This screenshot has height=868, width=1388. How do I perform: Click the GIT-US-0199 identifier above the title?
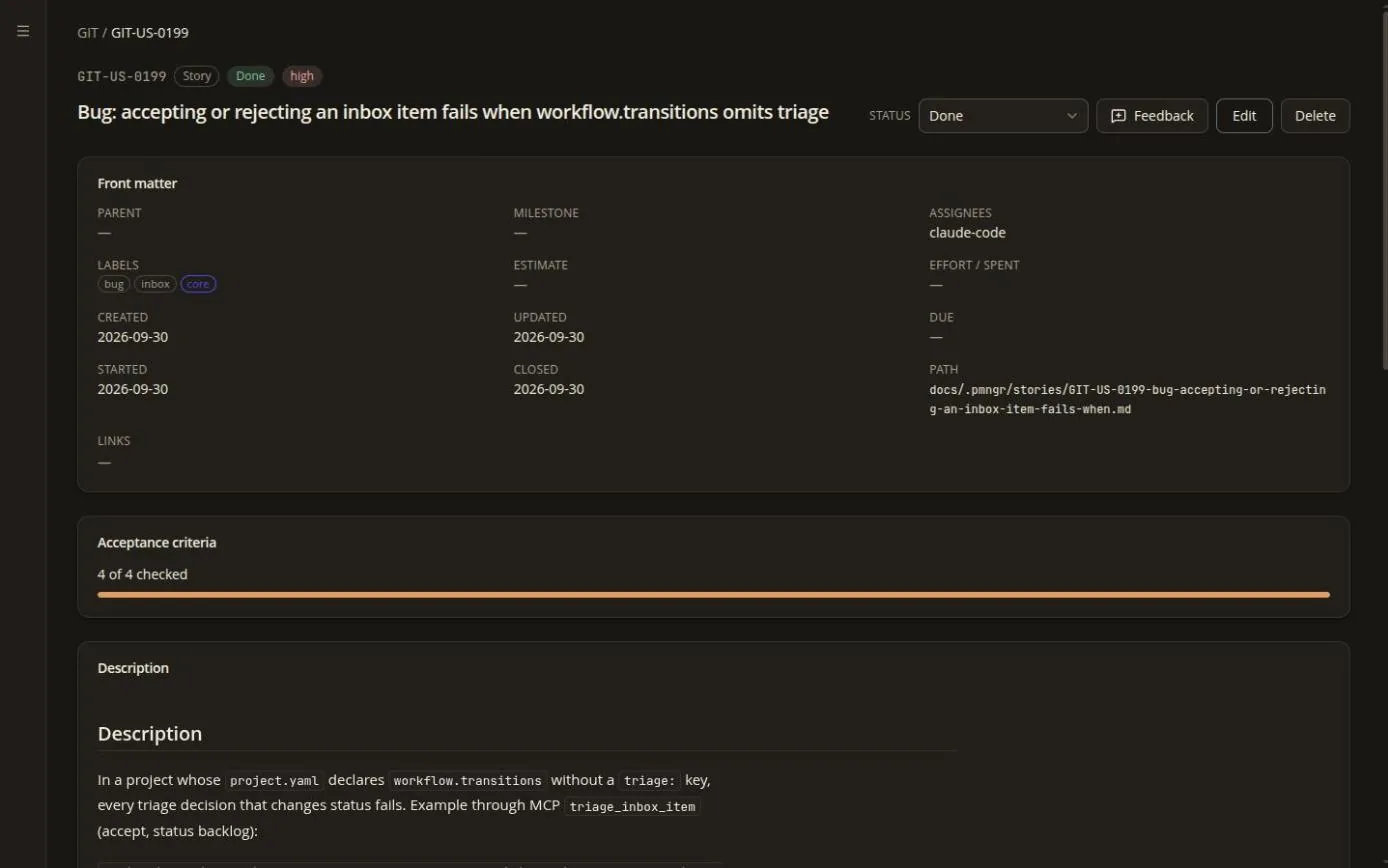122,76
